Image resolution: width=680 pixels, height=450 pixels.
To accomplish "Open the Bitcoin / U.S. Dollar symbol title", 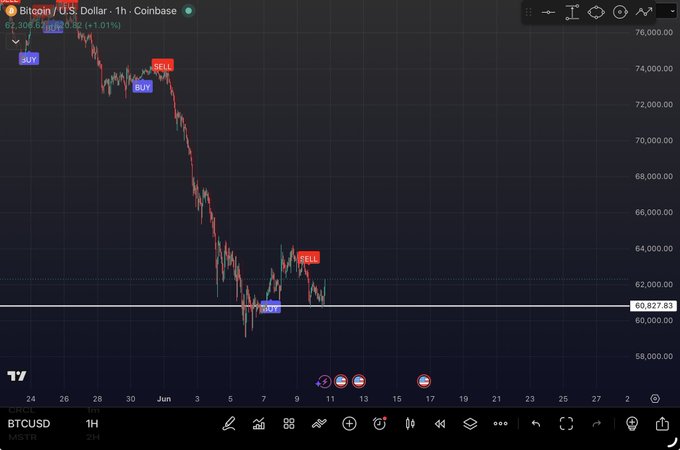I will 98,11.
